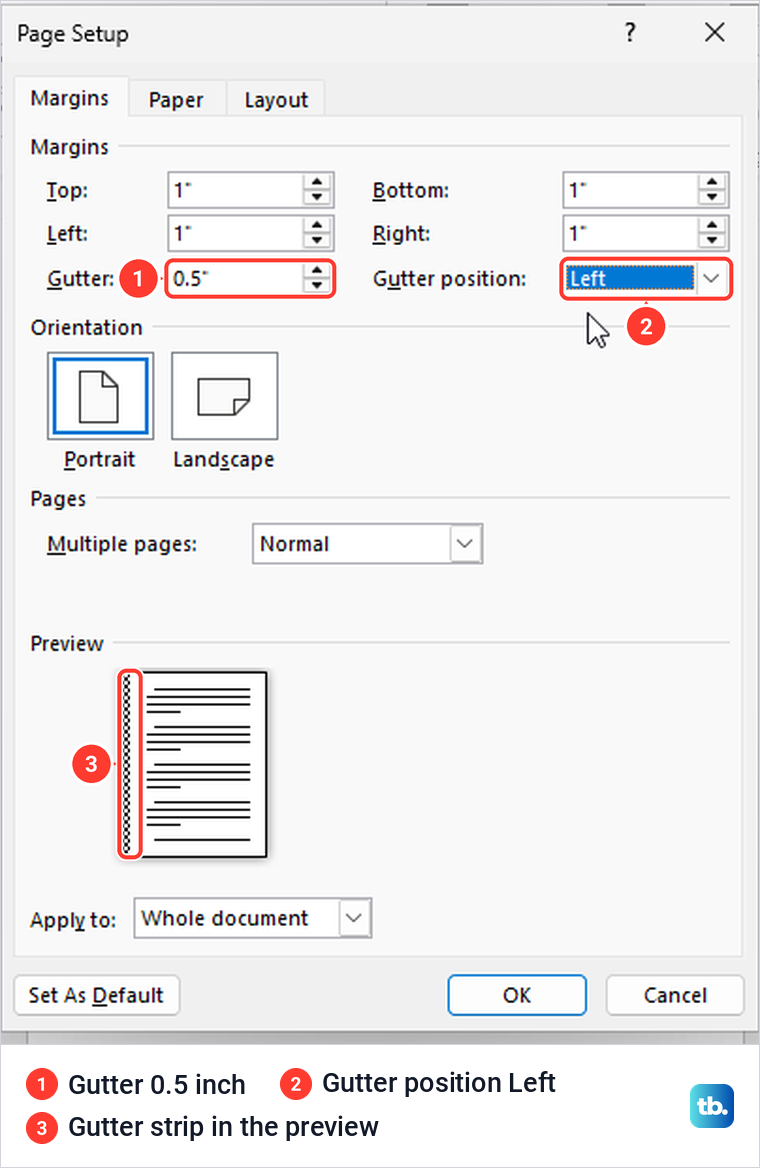Screen dimensions: 760x1168
Task: Open the Gutter position dropdown
Action: [x=712, y=279]
